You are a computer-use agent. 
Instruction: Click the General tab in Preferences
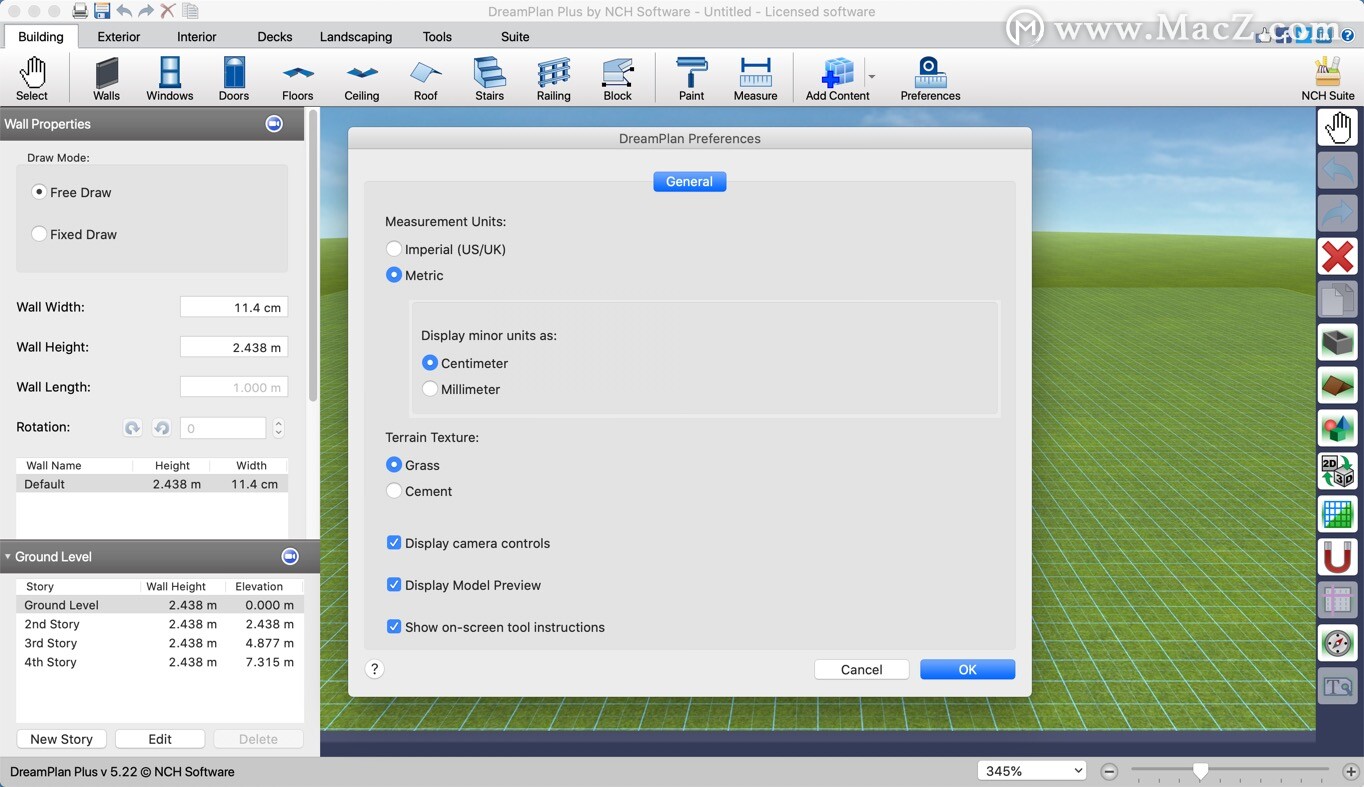[x=690, y=181]
